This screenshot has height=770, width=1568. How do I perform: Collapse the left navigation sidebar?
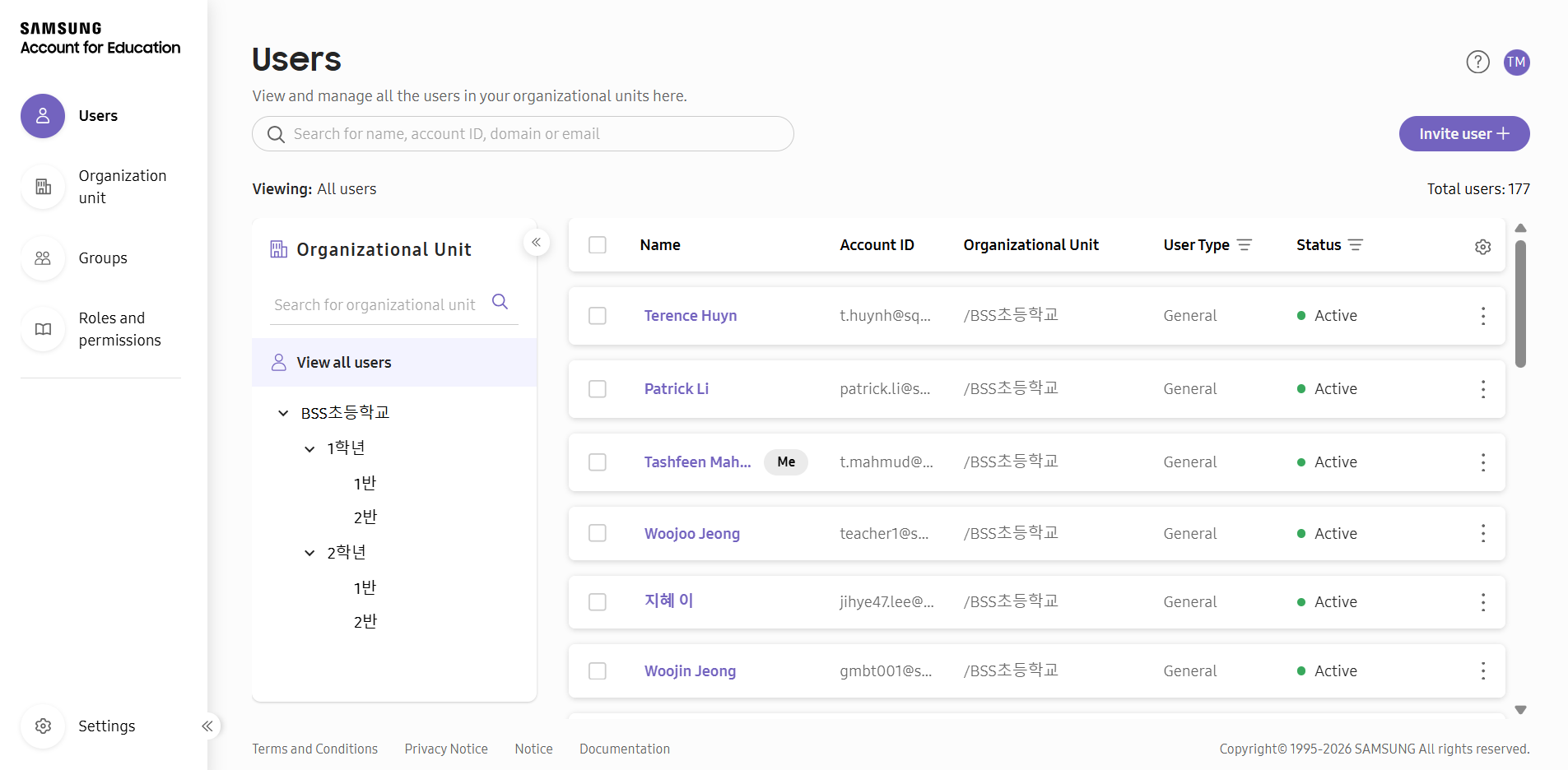207,726
